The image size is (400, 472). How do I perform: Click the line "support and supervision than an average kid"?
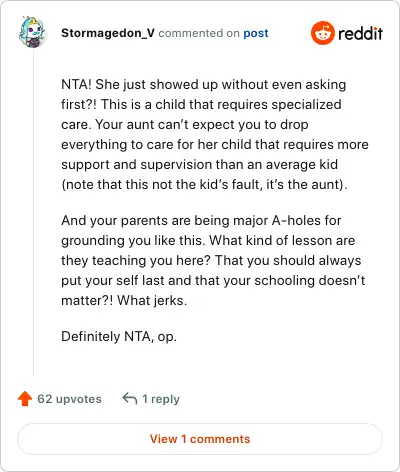pyautogui.click(x=199, y=165)
